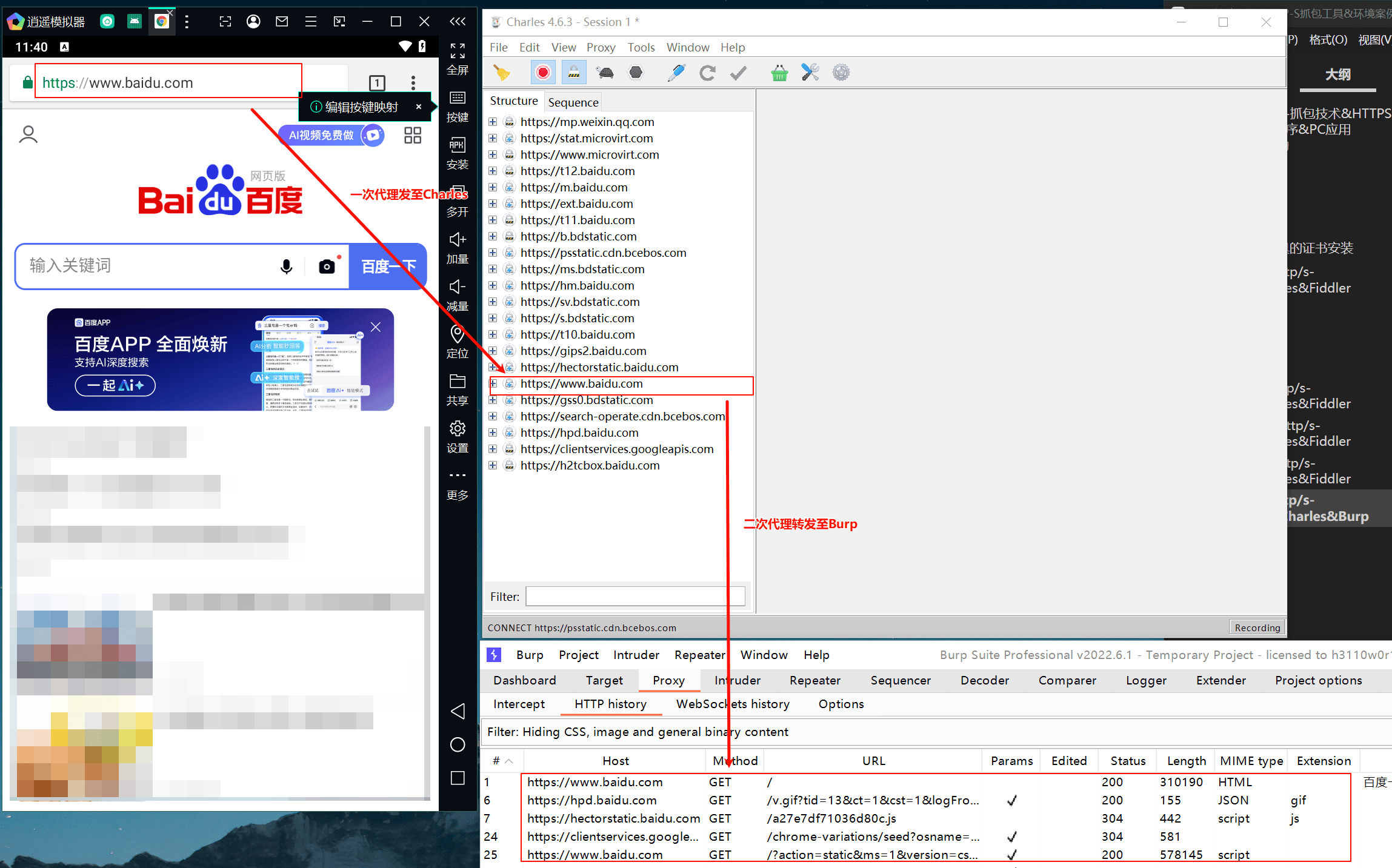Screen dimensions: 1392x868
Task: Open the Proxy menu in Charles
Action: tap(601, 47)
